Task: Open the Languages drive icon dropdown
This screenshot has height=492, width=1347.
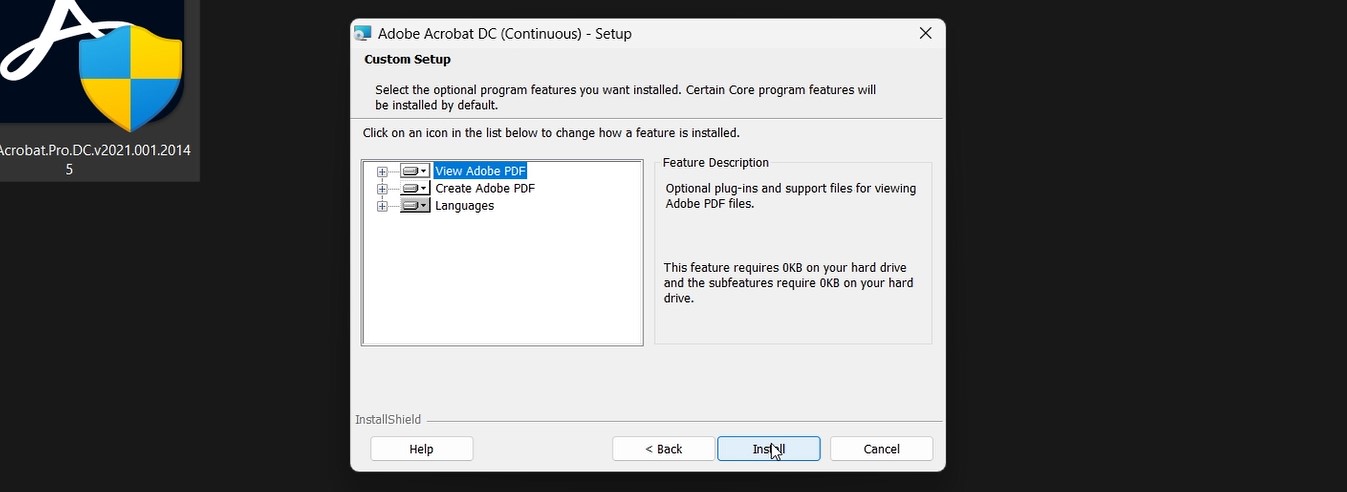Action: coord(415,205)
